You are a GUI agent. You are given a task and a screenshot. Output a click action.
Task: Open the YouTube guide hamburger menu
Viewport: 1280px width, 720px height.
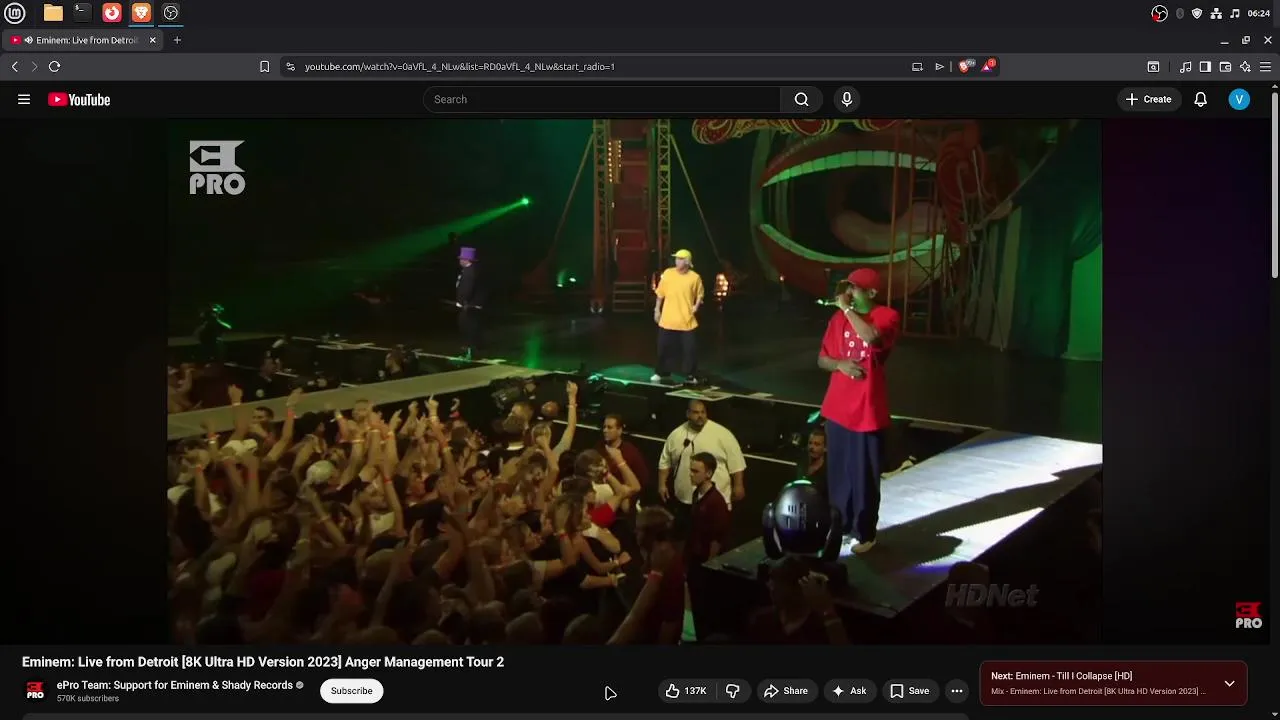[x=24, y=99]
